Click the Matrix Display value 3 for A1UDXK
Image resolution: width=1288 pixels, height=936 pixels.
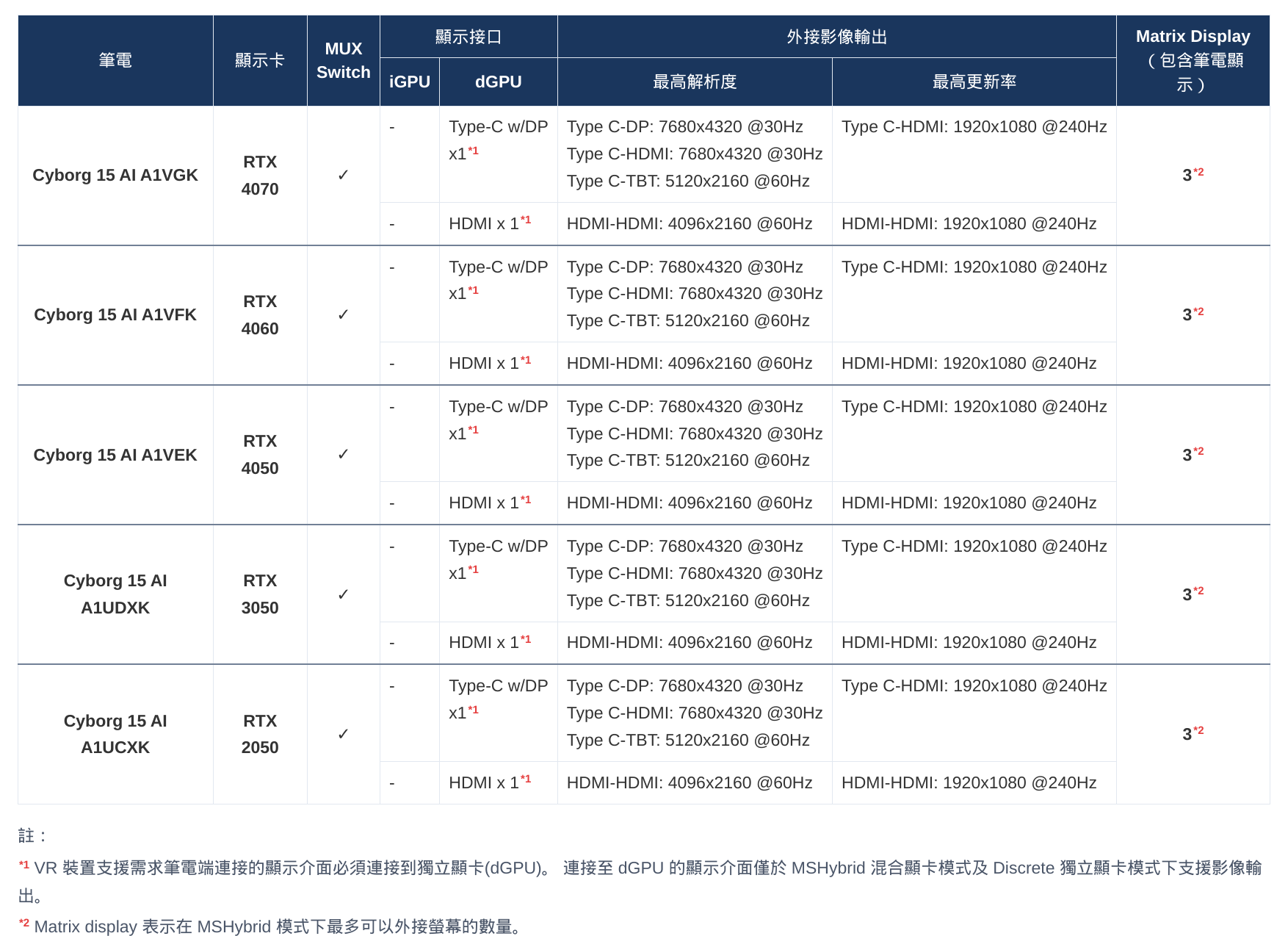coord(1193,594)
